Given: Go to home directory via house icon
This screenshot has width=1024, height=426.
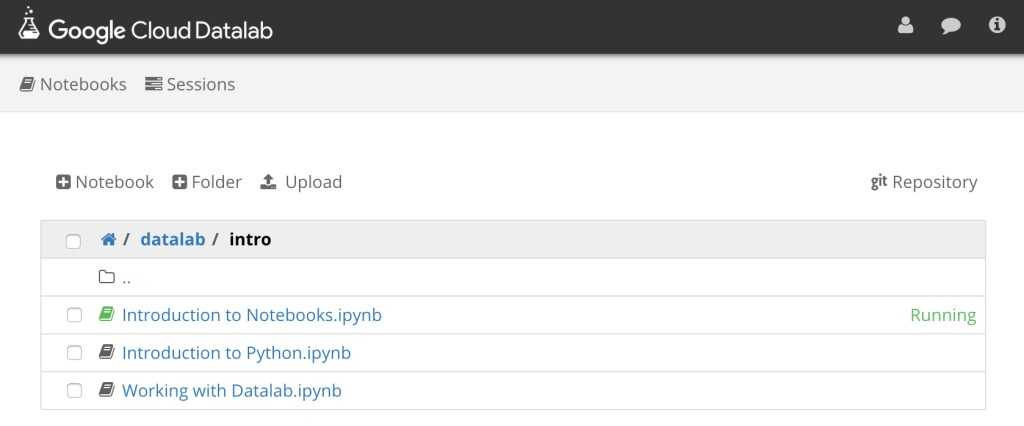Looking at the screenshot, I should coord(108,240).
